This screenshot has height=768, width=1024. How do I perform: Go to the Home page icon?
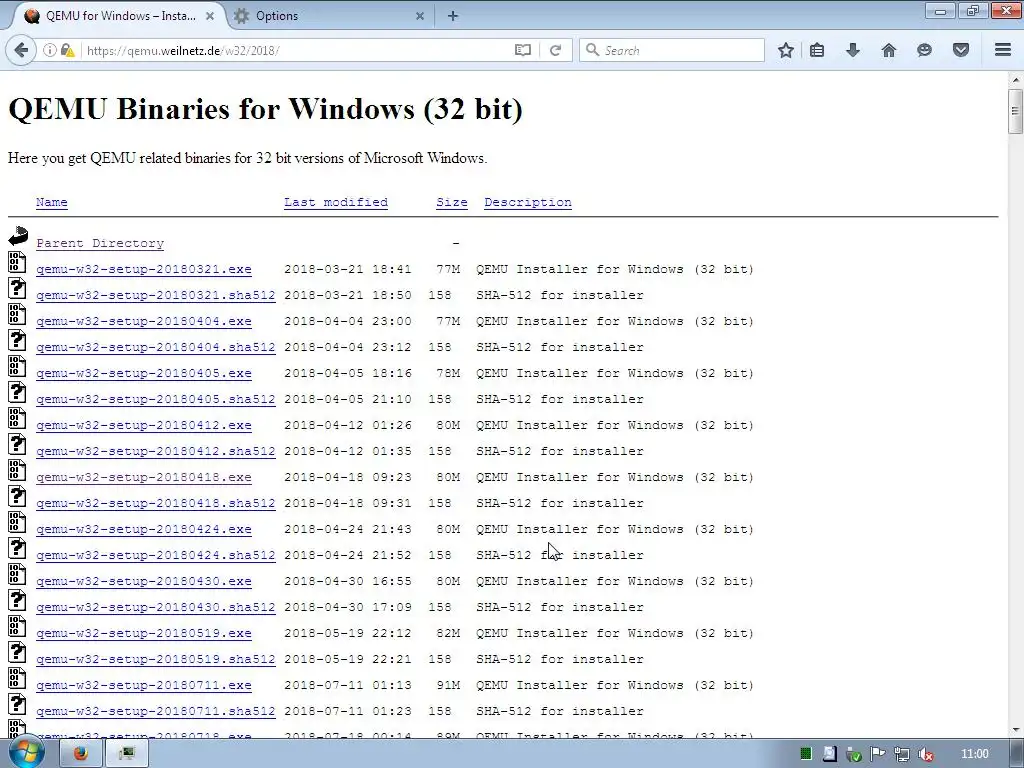pos(889,50)
